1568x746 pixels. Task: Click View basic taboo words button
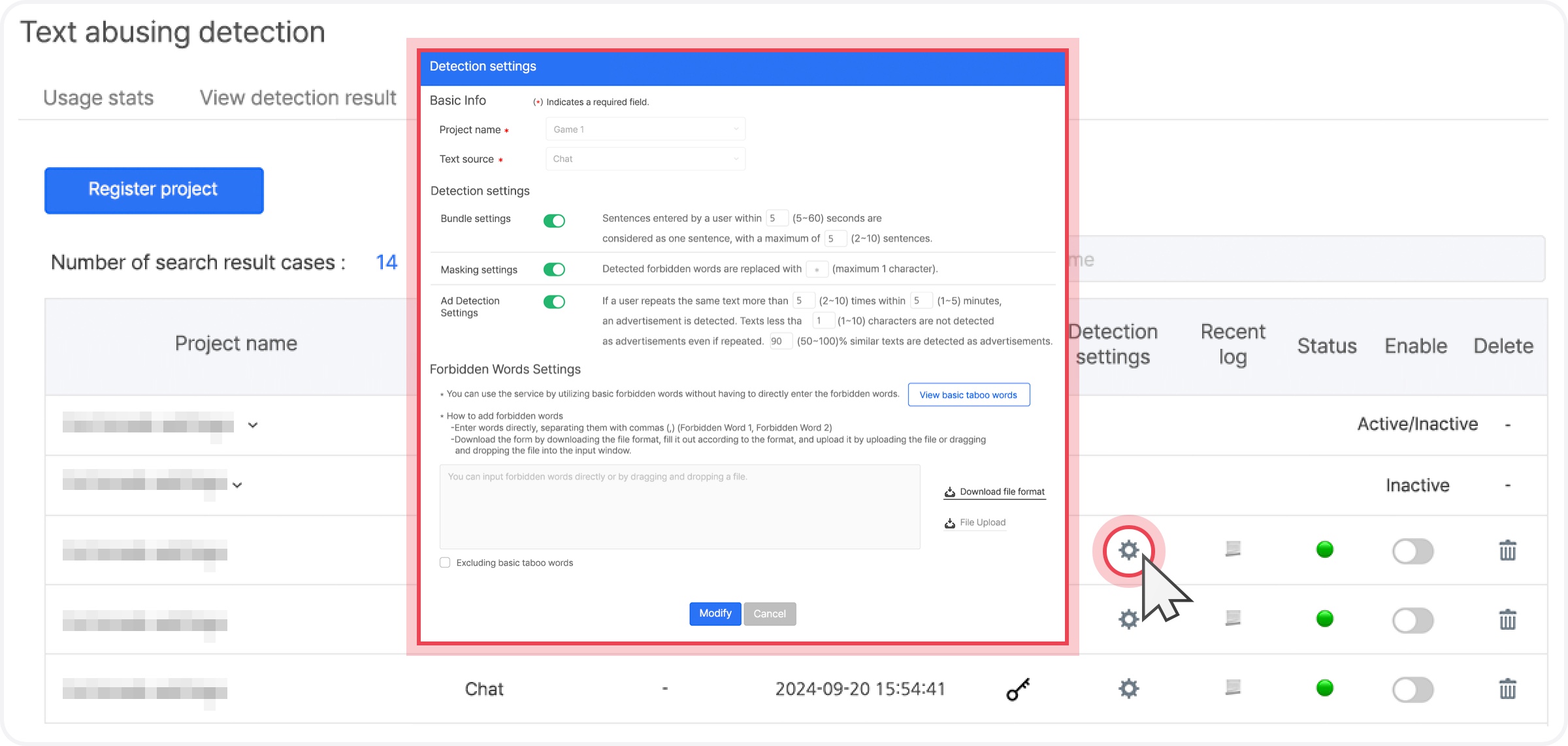tap(968, 395)
